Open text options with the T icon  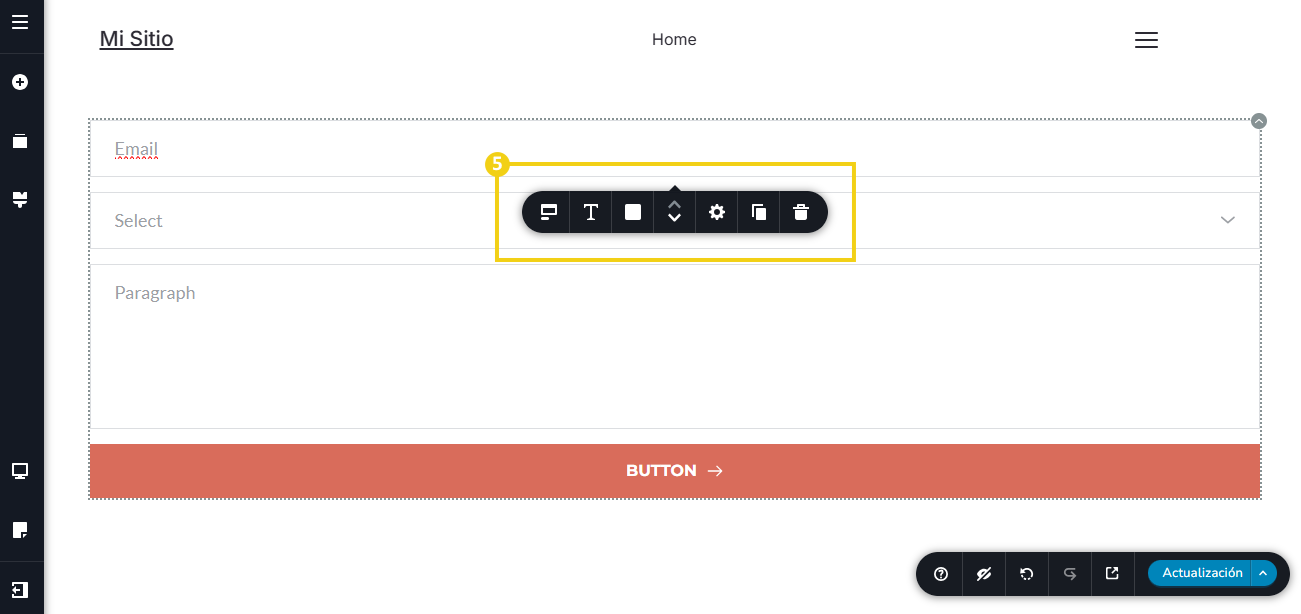click(591, 212)
